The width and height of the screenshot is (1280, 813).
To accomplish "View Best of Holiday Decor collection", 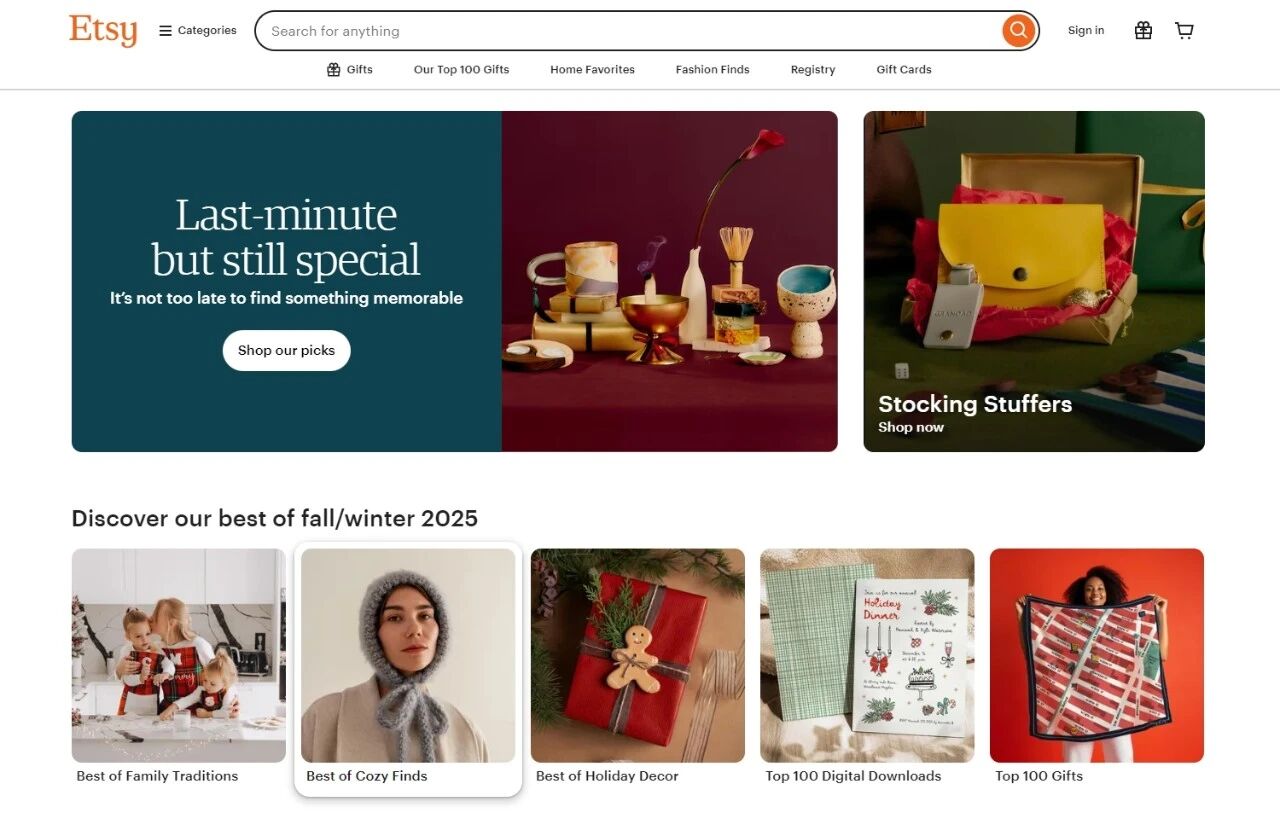I will [x=638, y=667].
